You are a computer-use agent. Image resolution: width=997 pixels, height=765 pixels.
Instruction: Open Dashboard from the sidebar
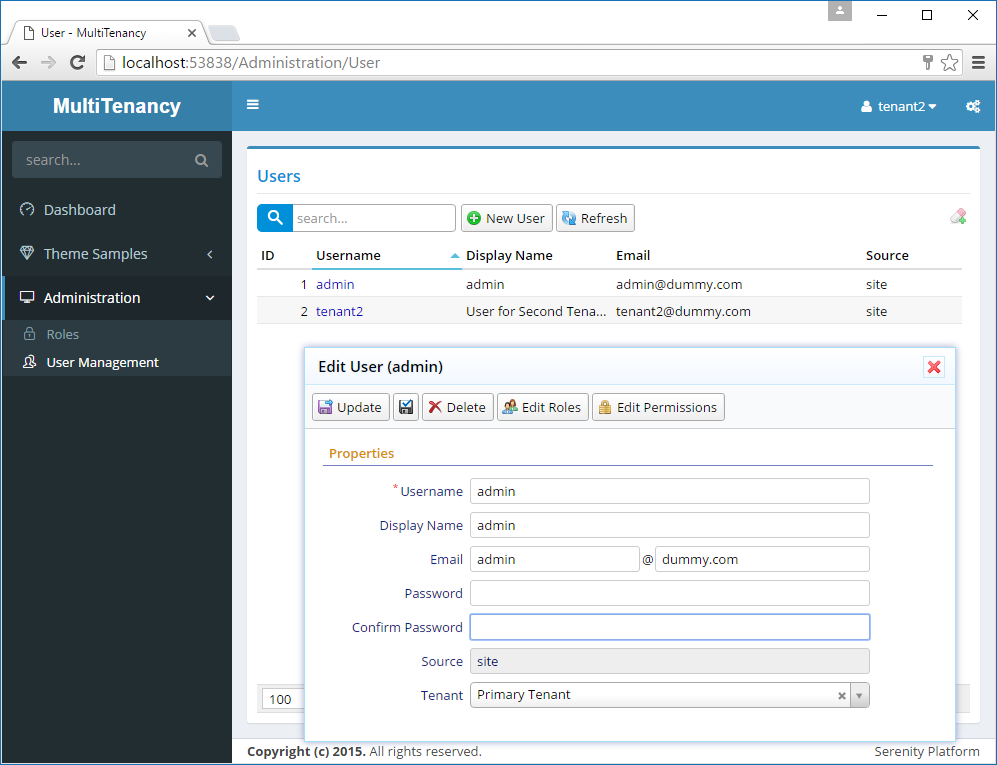(x=79, y=210)
